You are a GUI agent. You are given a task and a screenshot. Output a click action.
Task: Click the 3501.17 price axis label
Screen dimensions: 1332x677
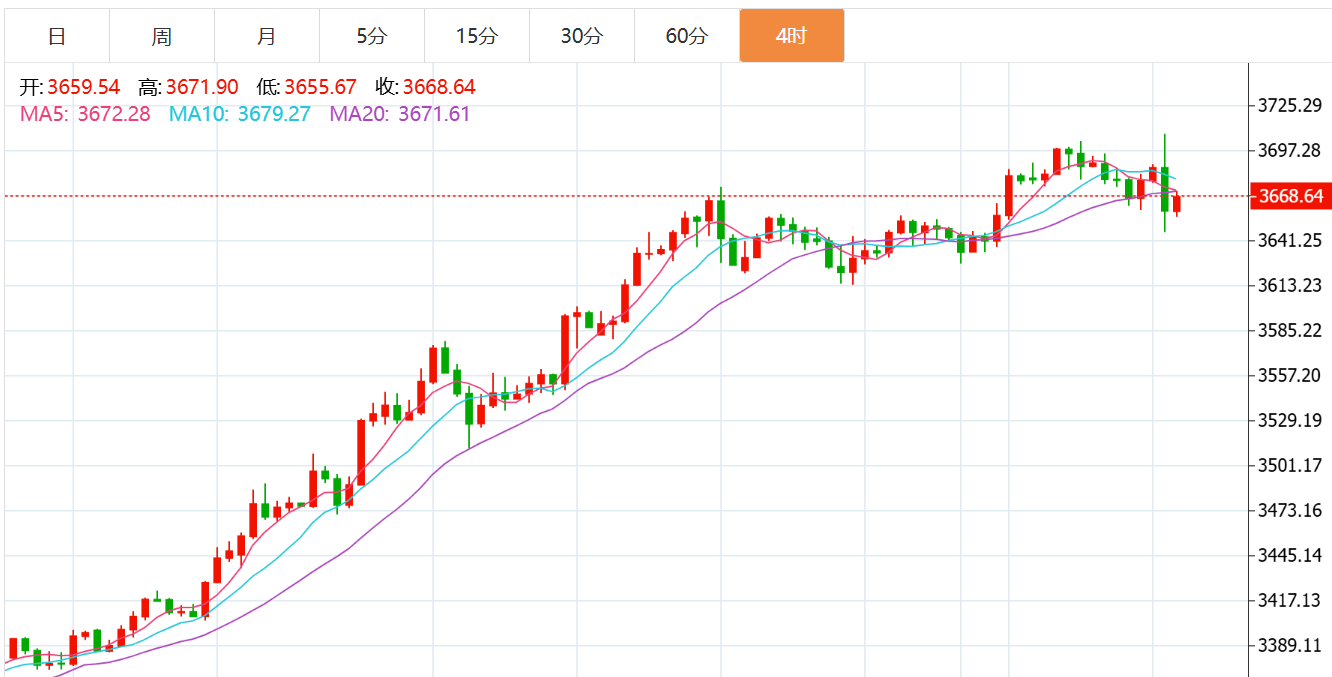[x=1290, y=465]
